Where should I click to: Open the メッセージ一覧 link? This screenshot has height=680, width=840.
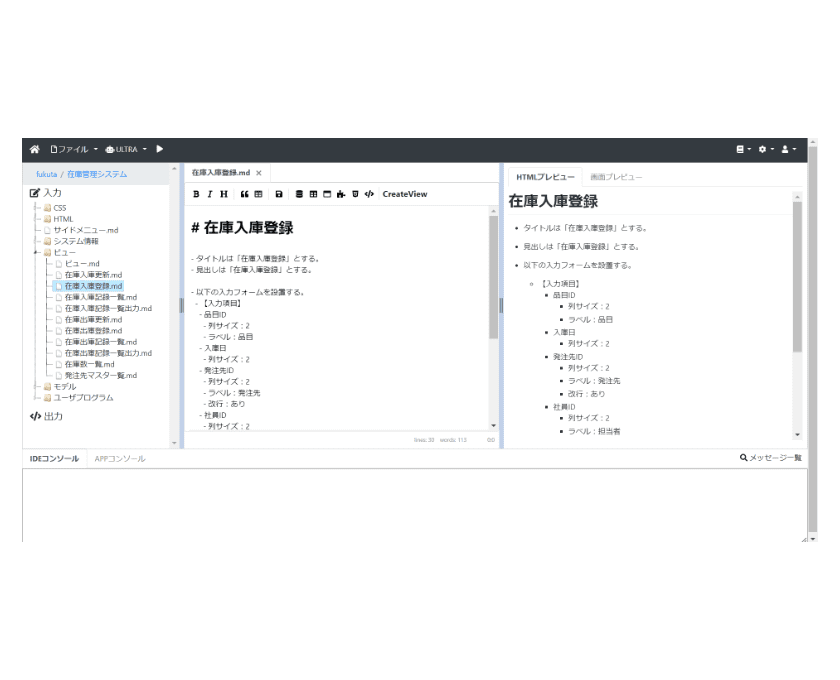click(x=771, y=458)
